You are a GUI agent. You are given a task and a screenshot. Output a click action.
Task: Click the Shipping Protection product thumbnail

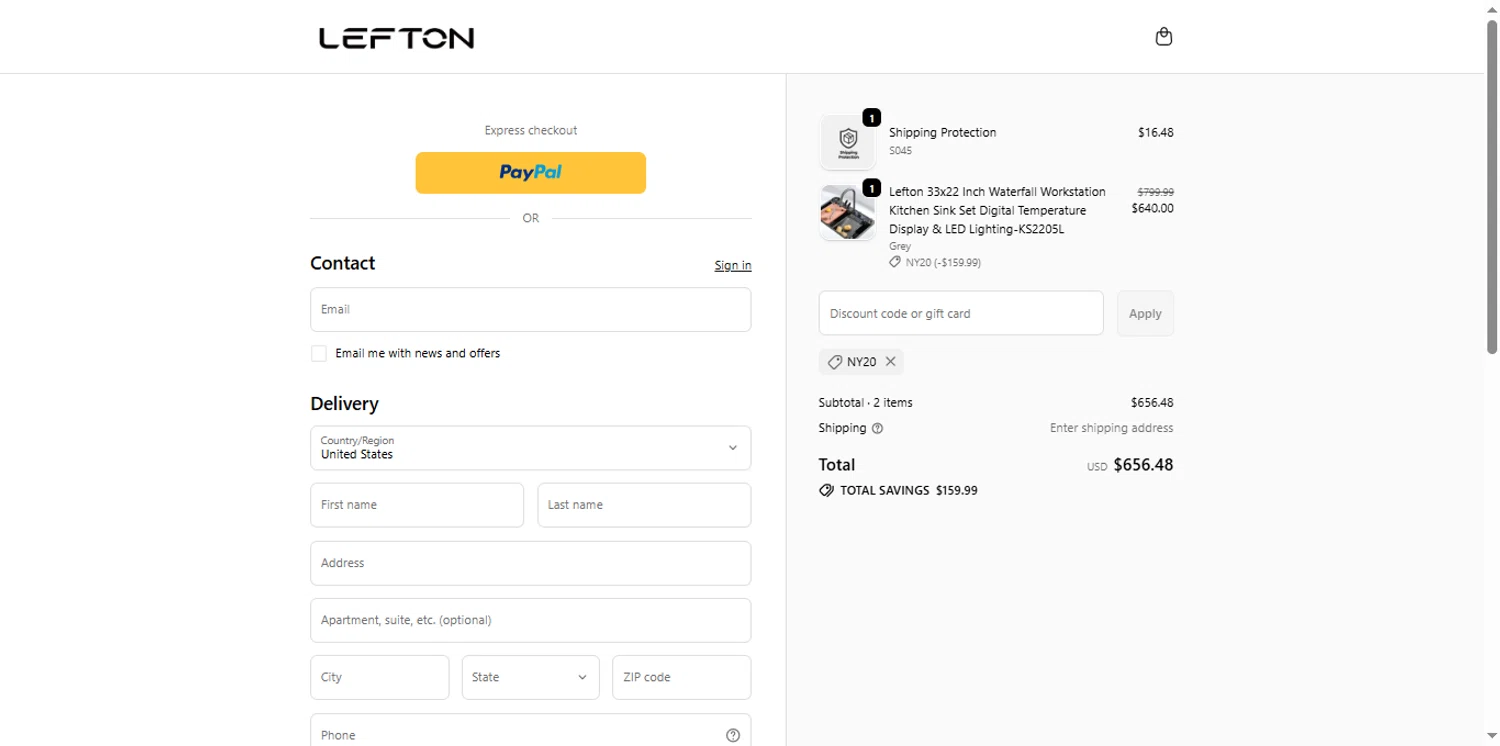848,141
